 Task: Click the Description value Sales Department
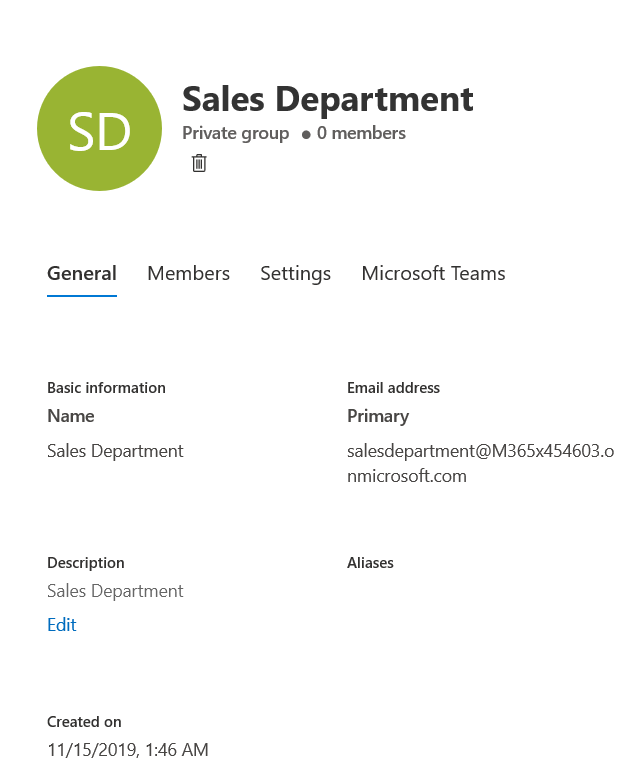pyautogui.click(x=115, y=591)
